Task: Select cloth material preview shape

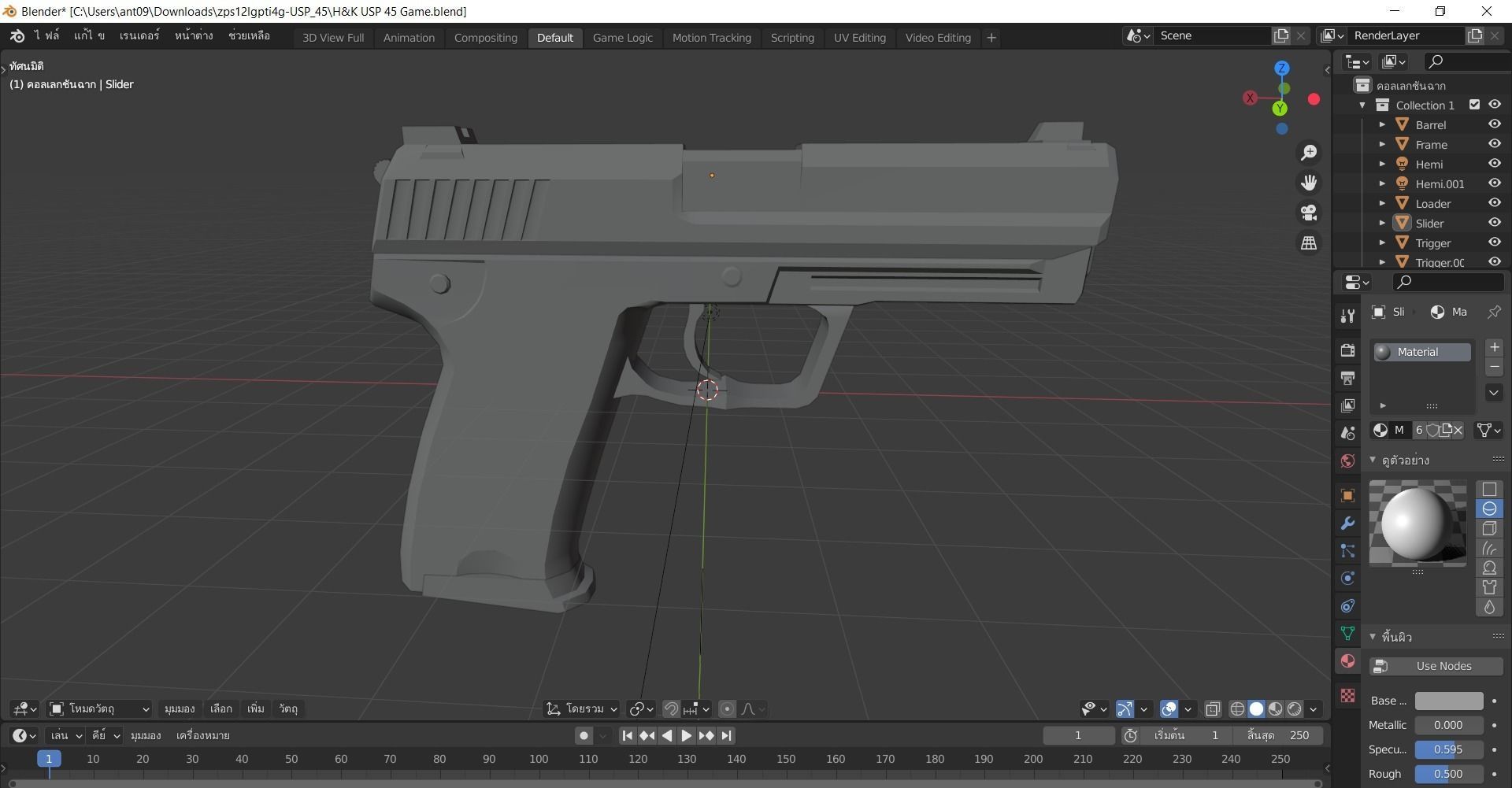Action: [1489, 588]
